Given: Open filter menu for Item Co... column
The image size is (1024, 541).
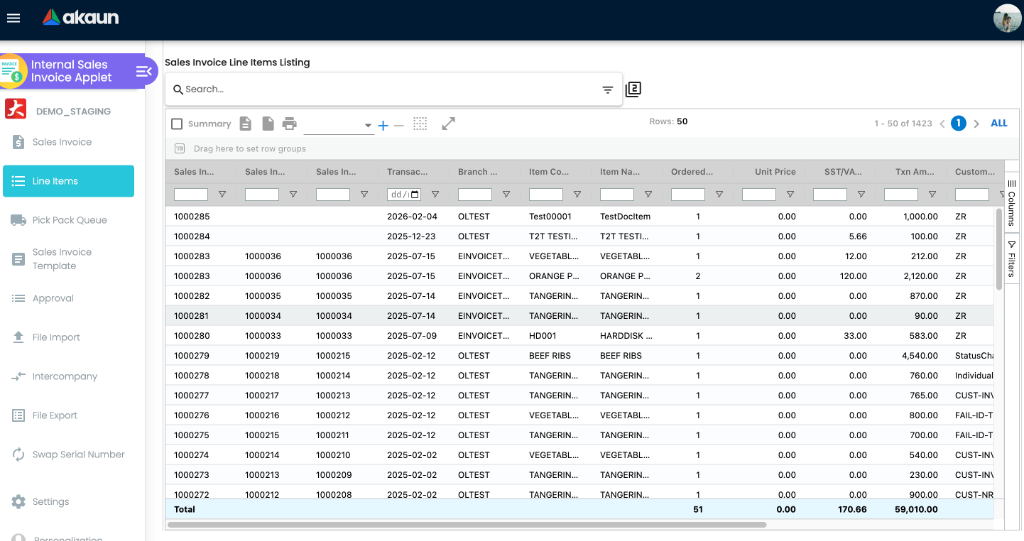Looking at the screenshot, I should click(577, 195).
